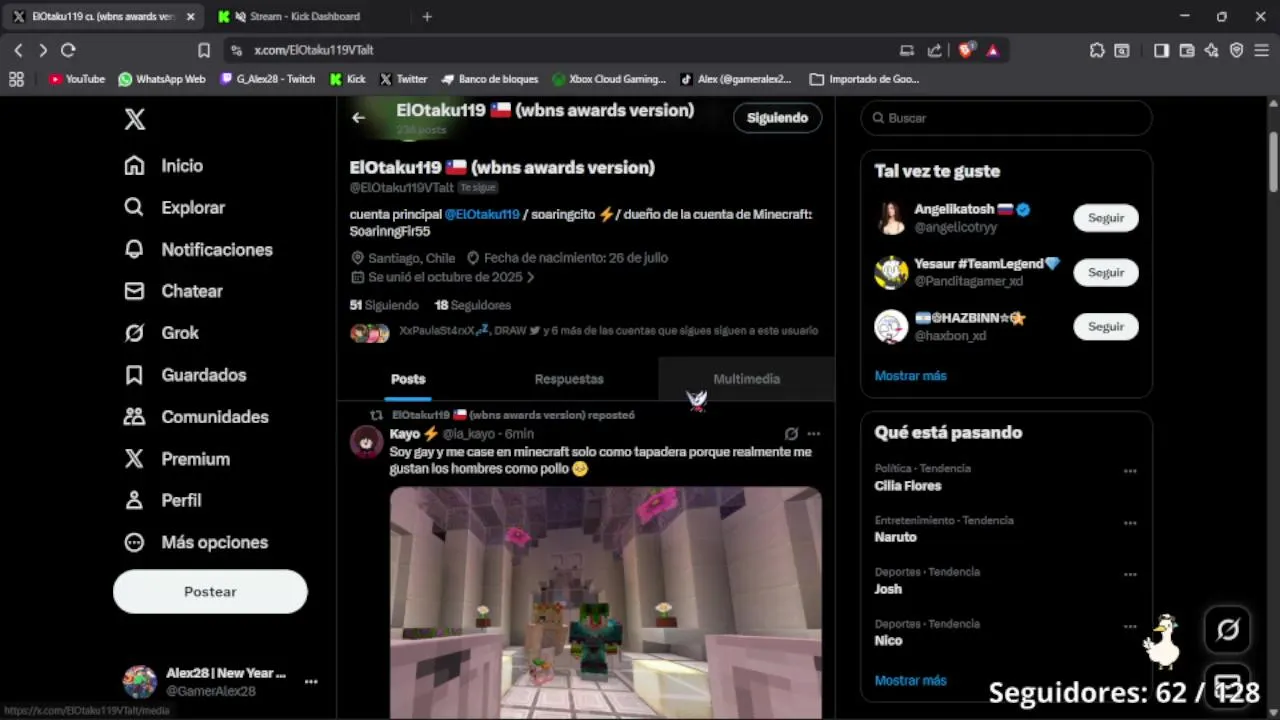Open more options dots on Kayo's post
The height and width of the screenshot is (720, 1280).
pyautogui.click(x=814, y=434)
